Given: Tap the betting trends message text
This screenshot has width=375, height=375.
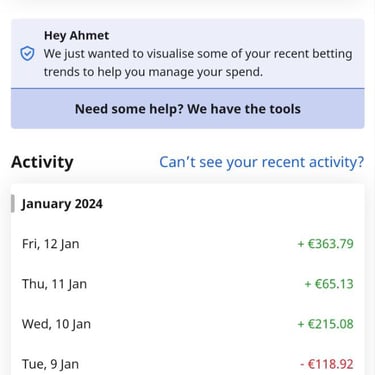Looking at the screenshot, I should pyautogui.click(x=198, y=63).
